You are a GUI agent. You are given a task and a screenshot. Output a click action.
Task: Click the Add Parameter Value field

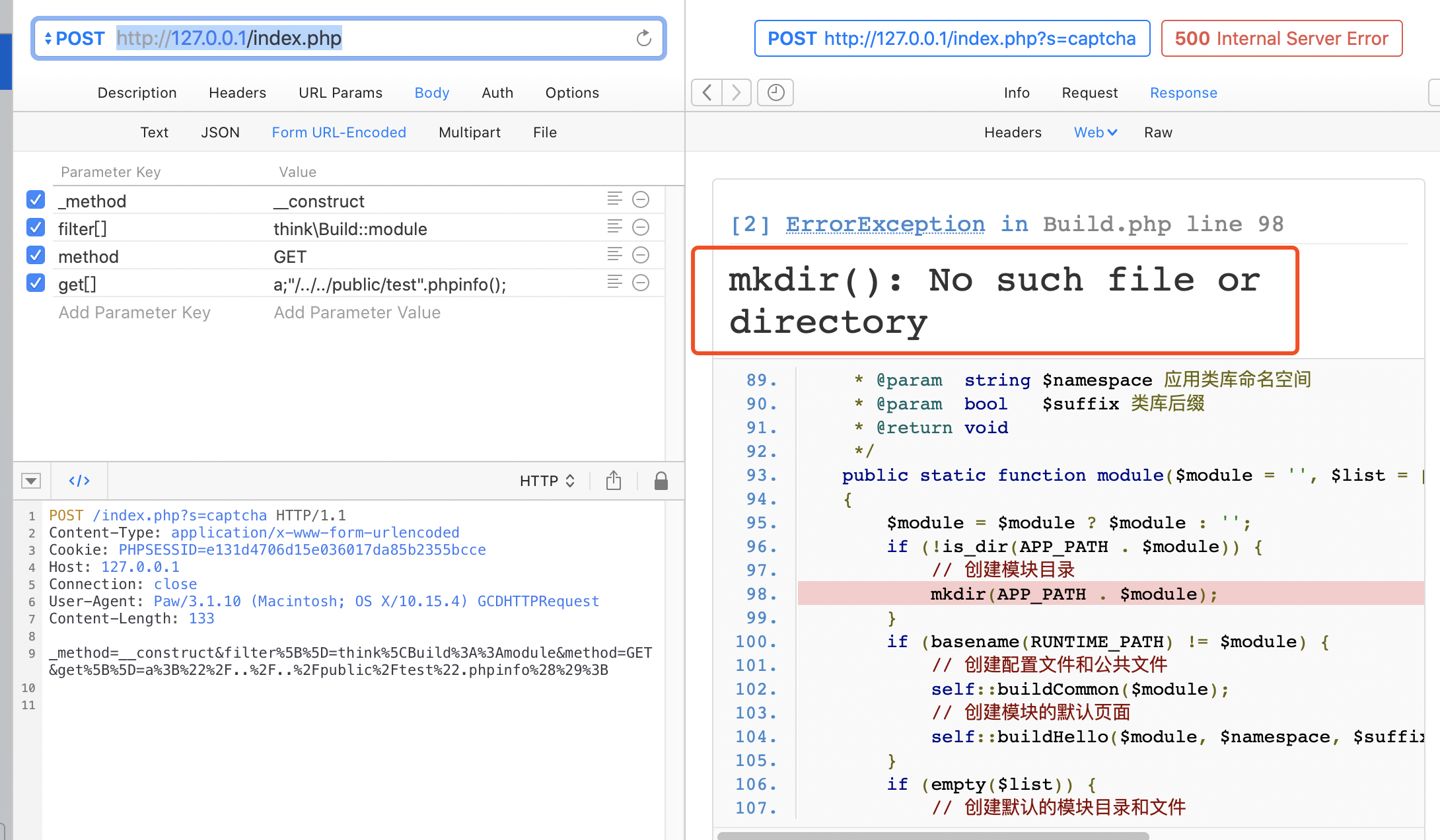tap(357, 312)
